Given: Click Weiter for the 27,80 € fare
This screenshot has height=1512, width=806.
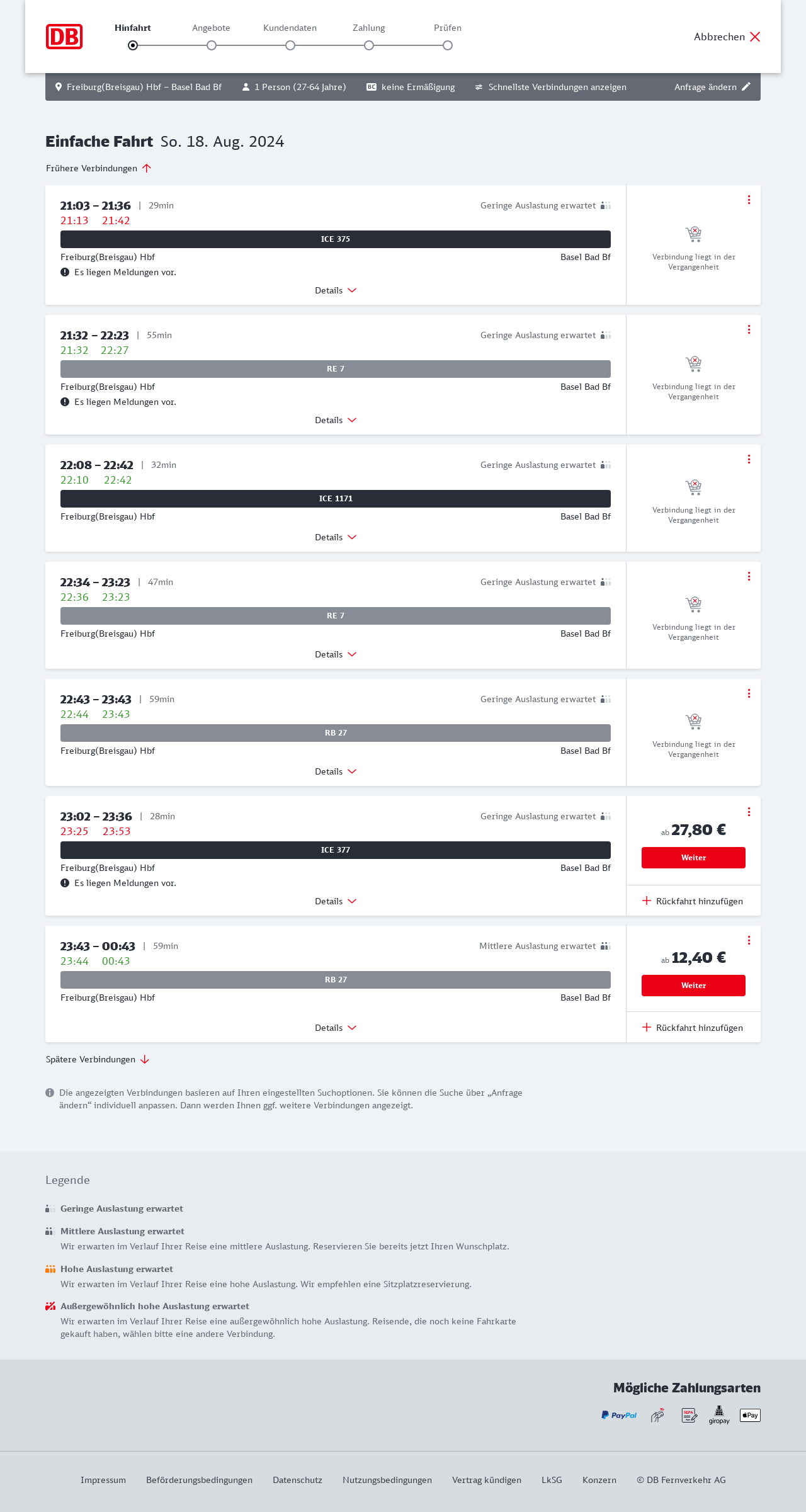Looking at the screenshot, I should (x=693, y=858).
